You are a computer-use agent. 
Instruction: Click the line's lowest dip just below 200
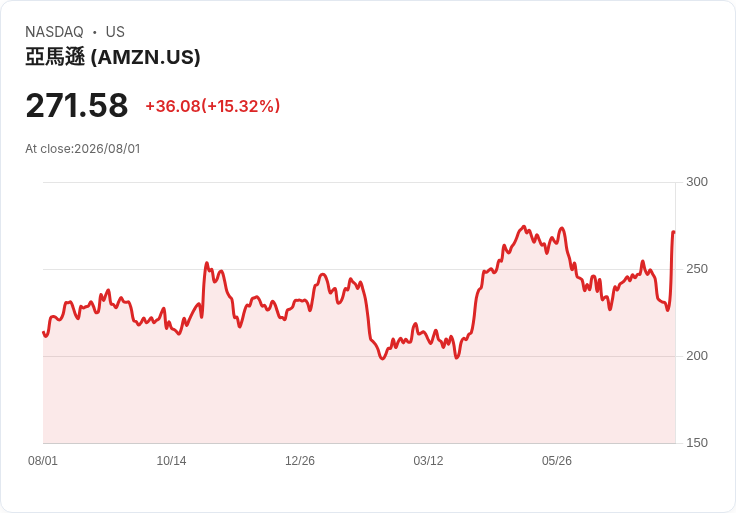(x=383, y=358)
